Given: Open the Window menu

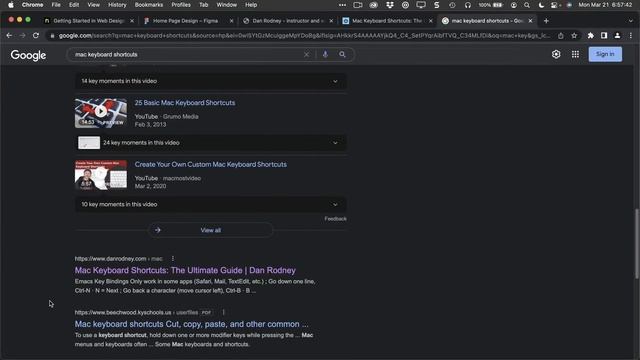Looking at the screenshot, I should tap(227, 5).
